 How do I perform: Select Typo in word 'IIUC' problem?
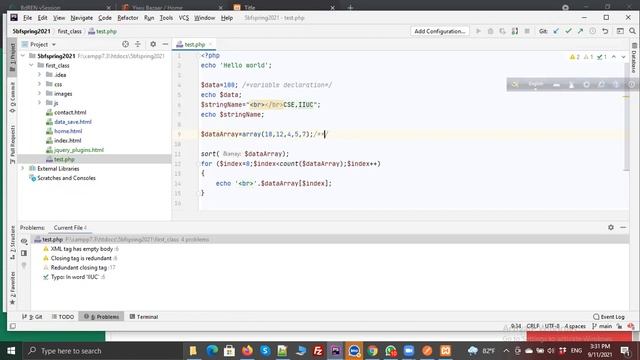click(x=74, y=277)
